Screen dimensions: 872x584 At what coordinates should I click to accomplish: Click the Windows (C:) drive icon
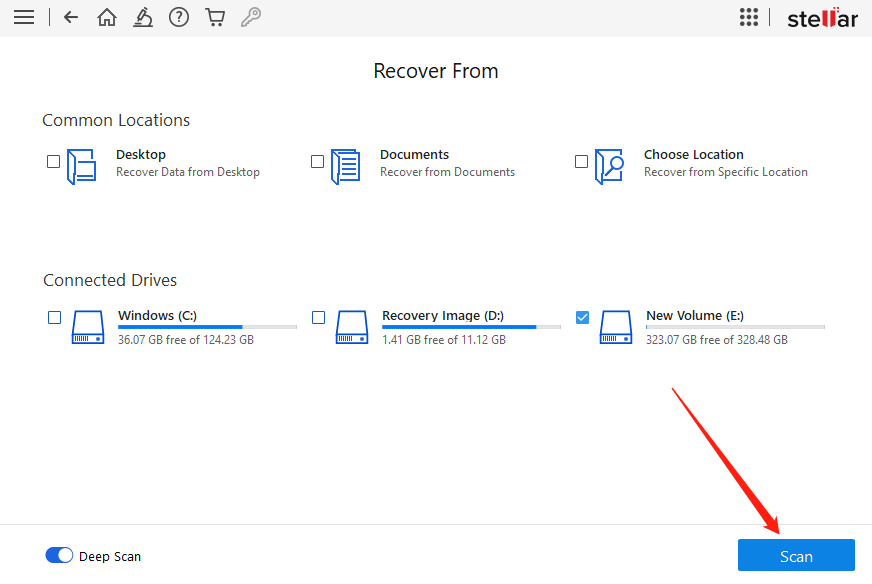pos(88,327)
